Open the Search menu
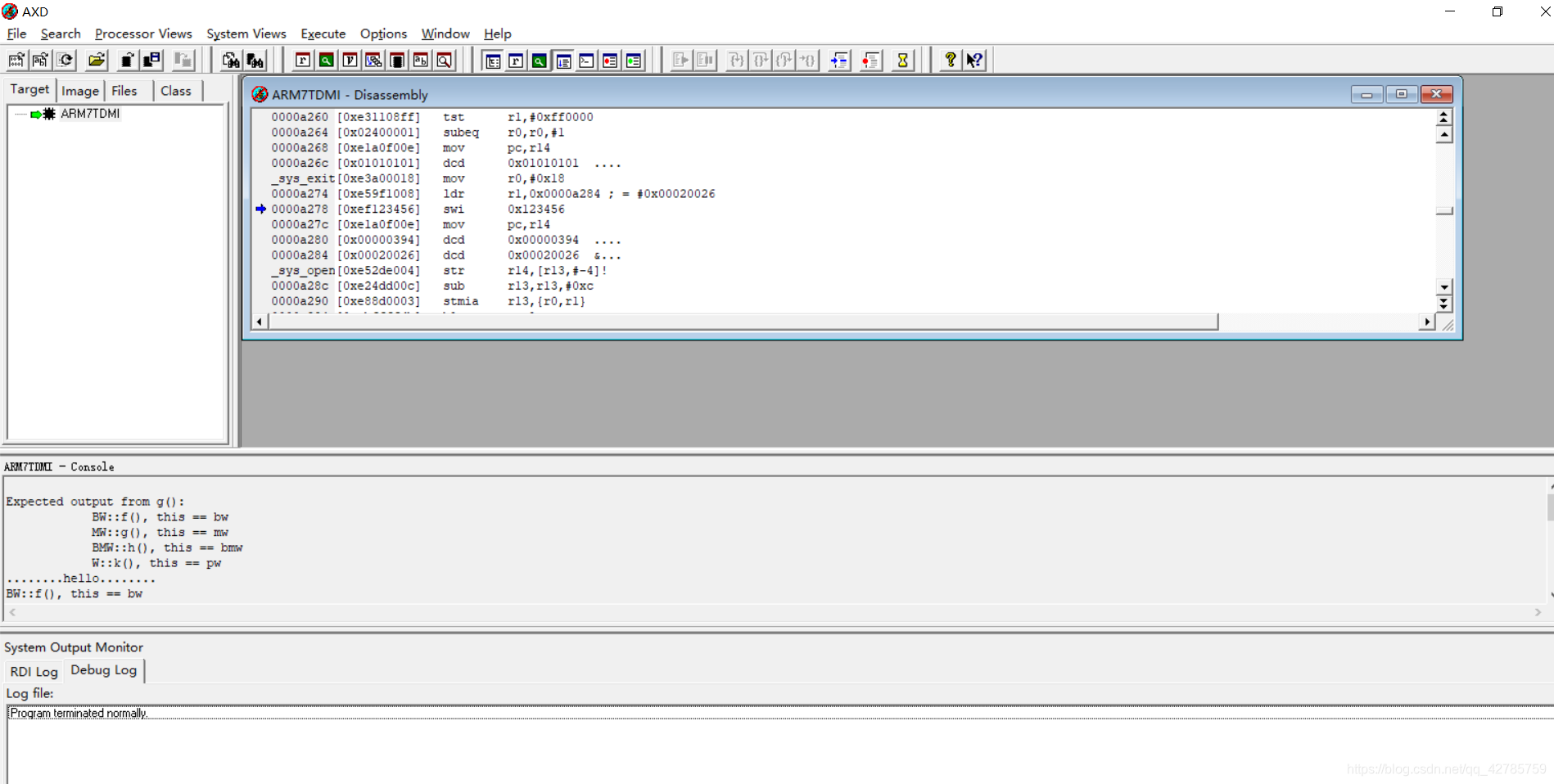1554x784 pixels. point(61,34)
